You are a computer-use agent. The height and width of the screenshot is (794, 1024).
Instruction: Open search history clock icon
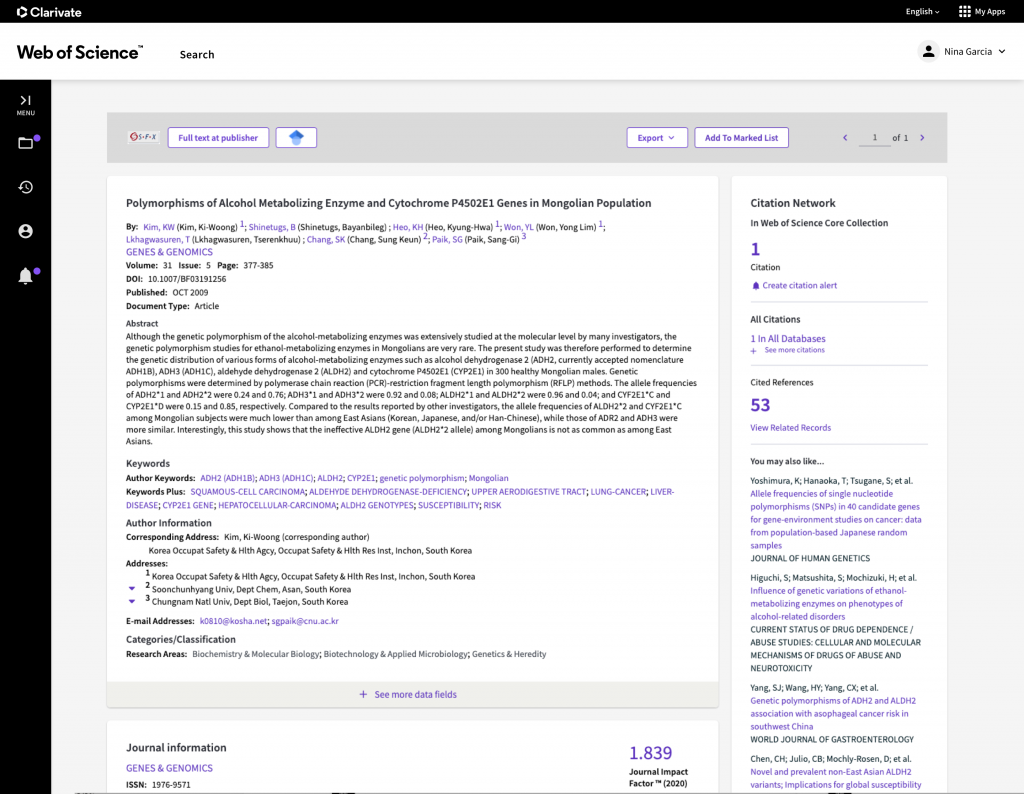coord(25,187)
